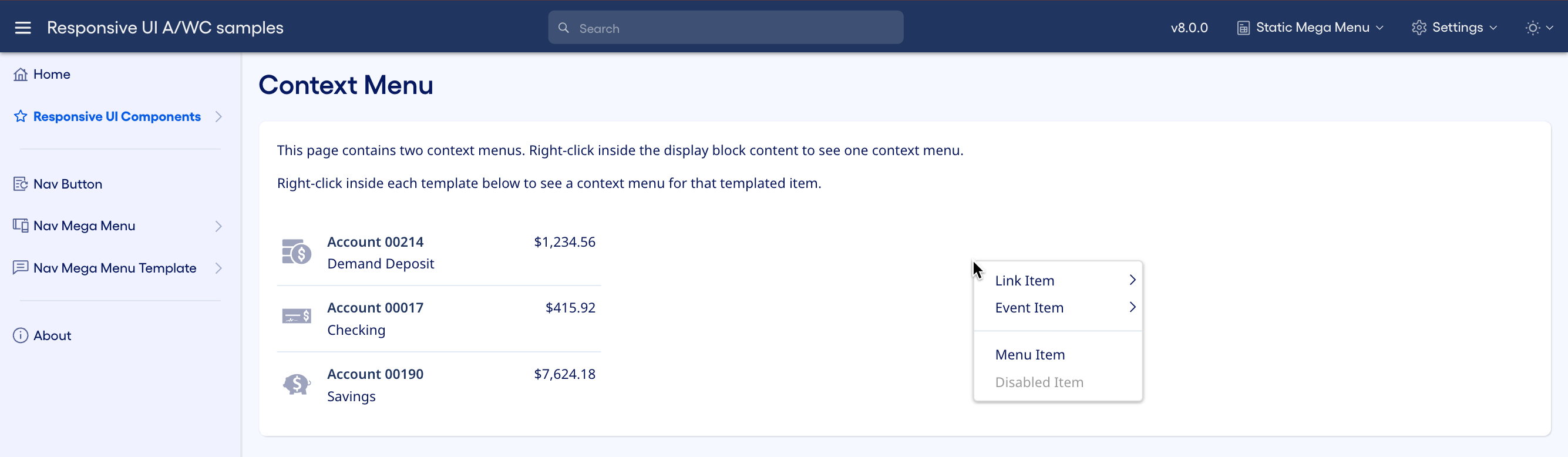The image size is (1568, 457).
Task: Click the Home icon in the sidebar
Action: 20,73
